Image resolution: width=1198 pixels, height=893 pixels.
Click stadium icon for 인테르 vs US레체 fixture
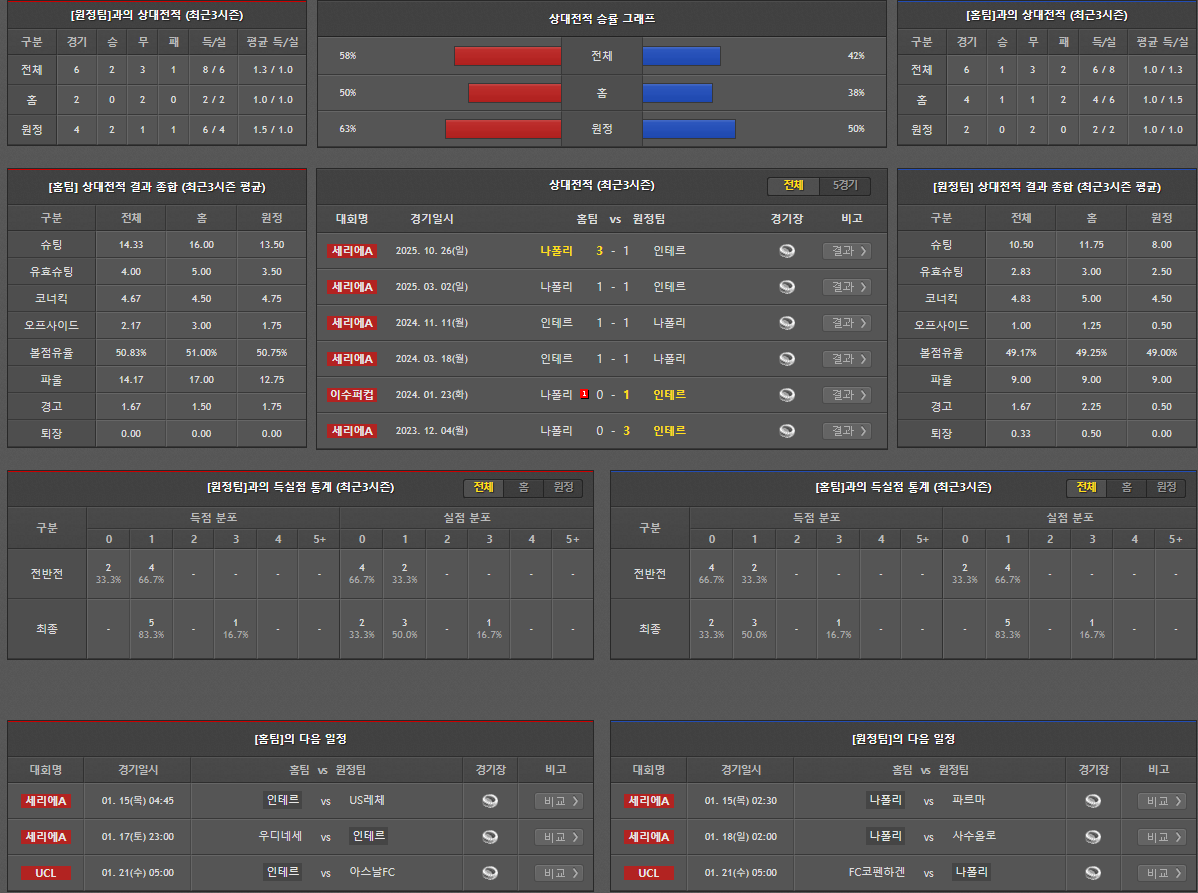click(x=490, y=801)
